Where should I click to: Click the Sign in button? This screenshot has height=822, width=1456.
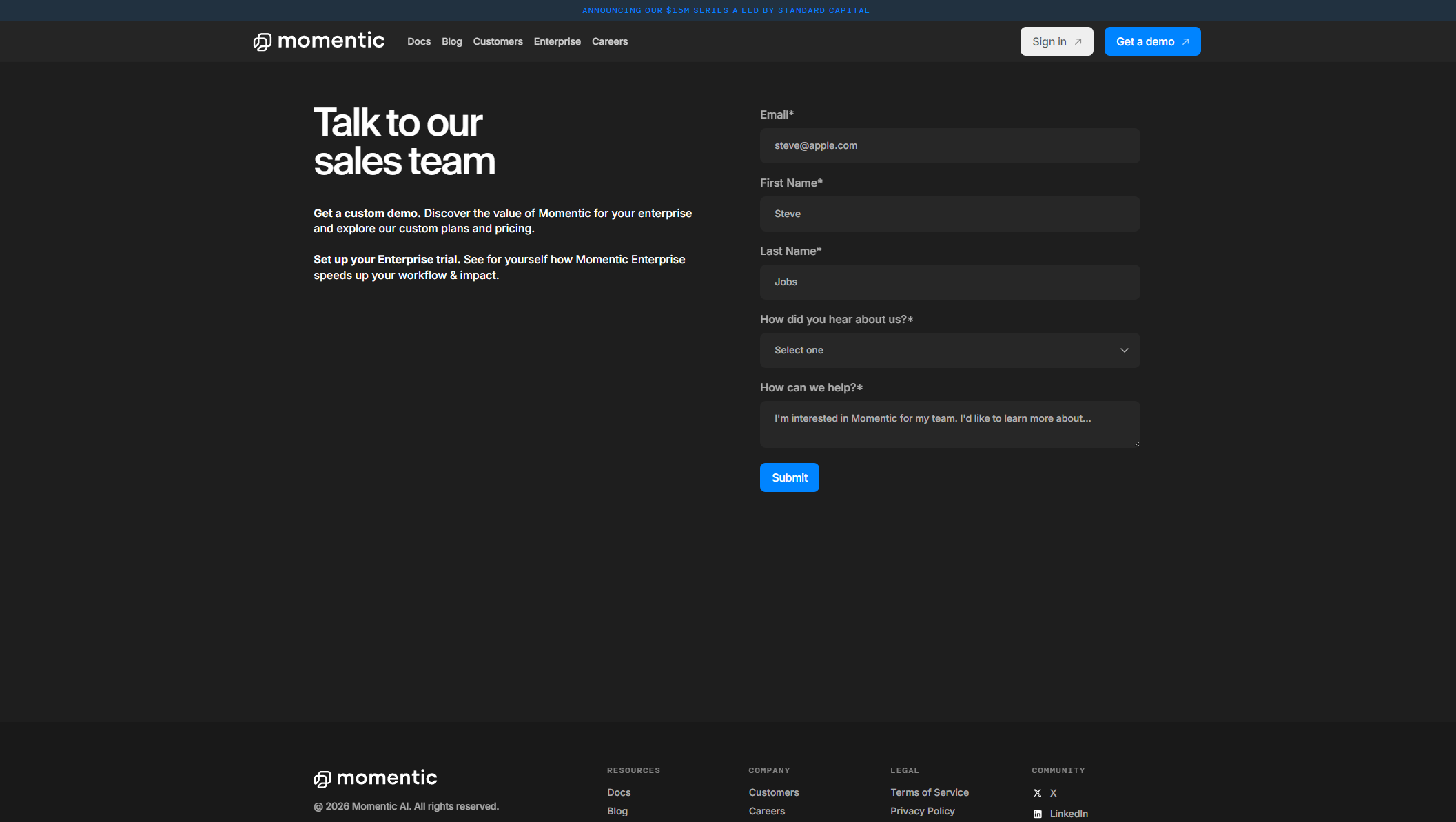(x=1056, y=41)
